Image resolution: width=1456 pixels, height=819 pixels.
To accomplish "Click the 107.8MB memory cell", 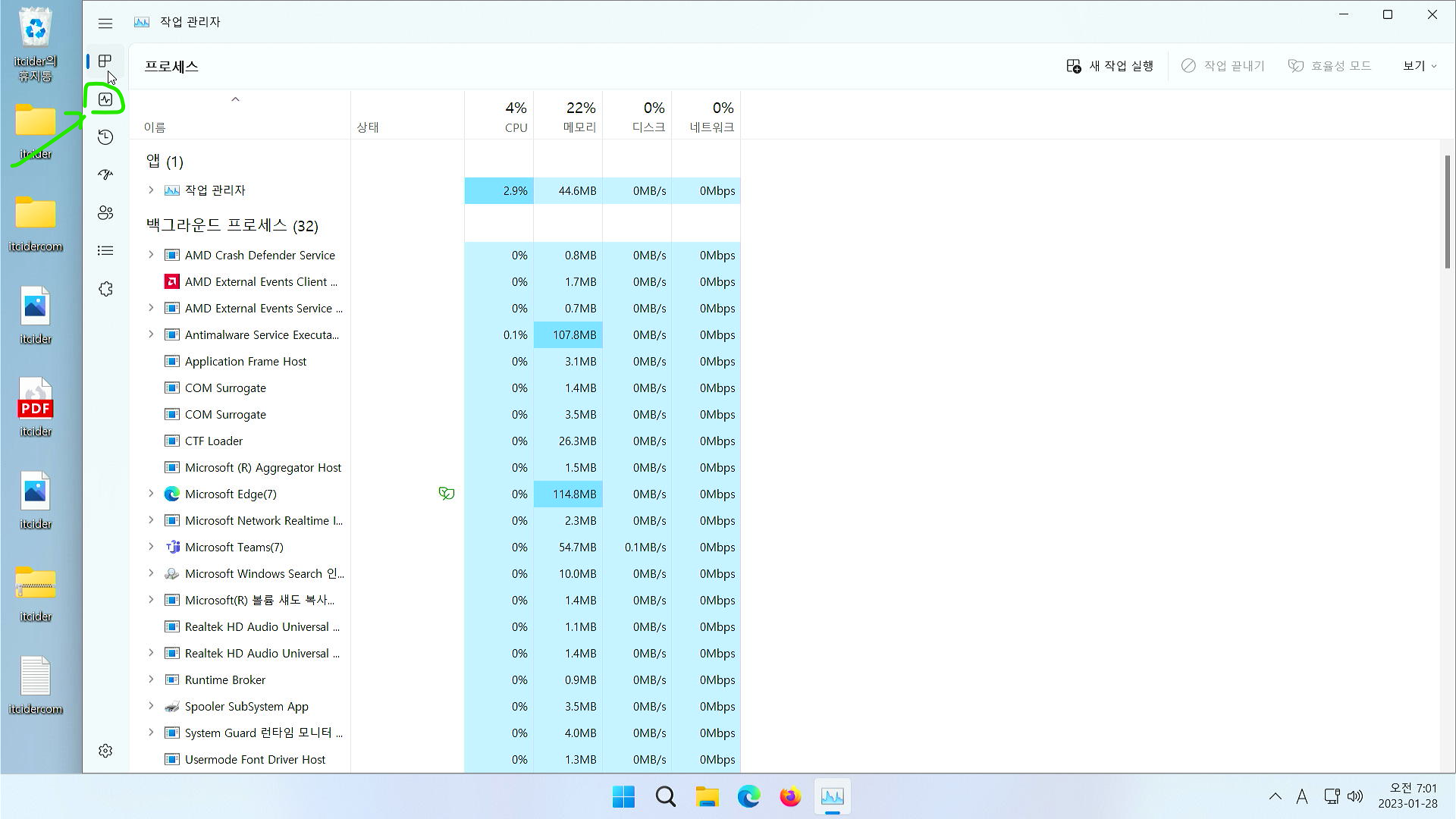I will tap(568, 334).
